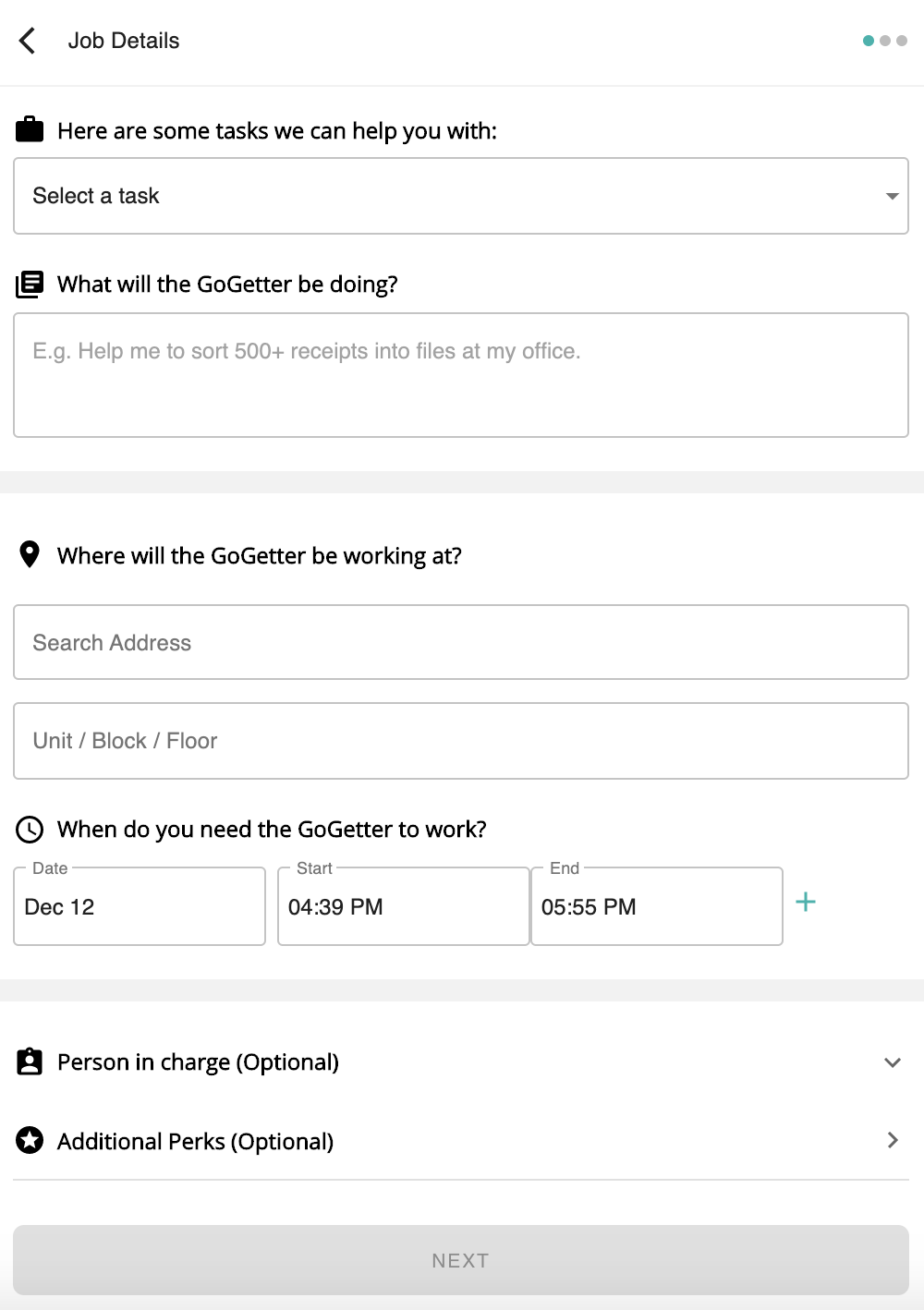Open Additional Perks with right chevron

tap(892, 1141)
